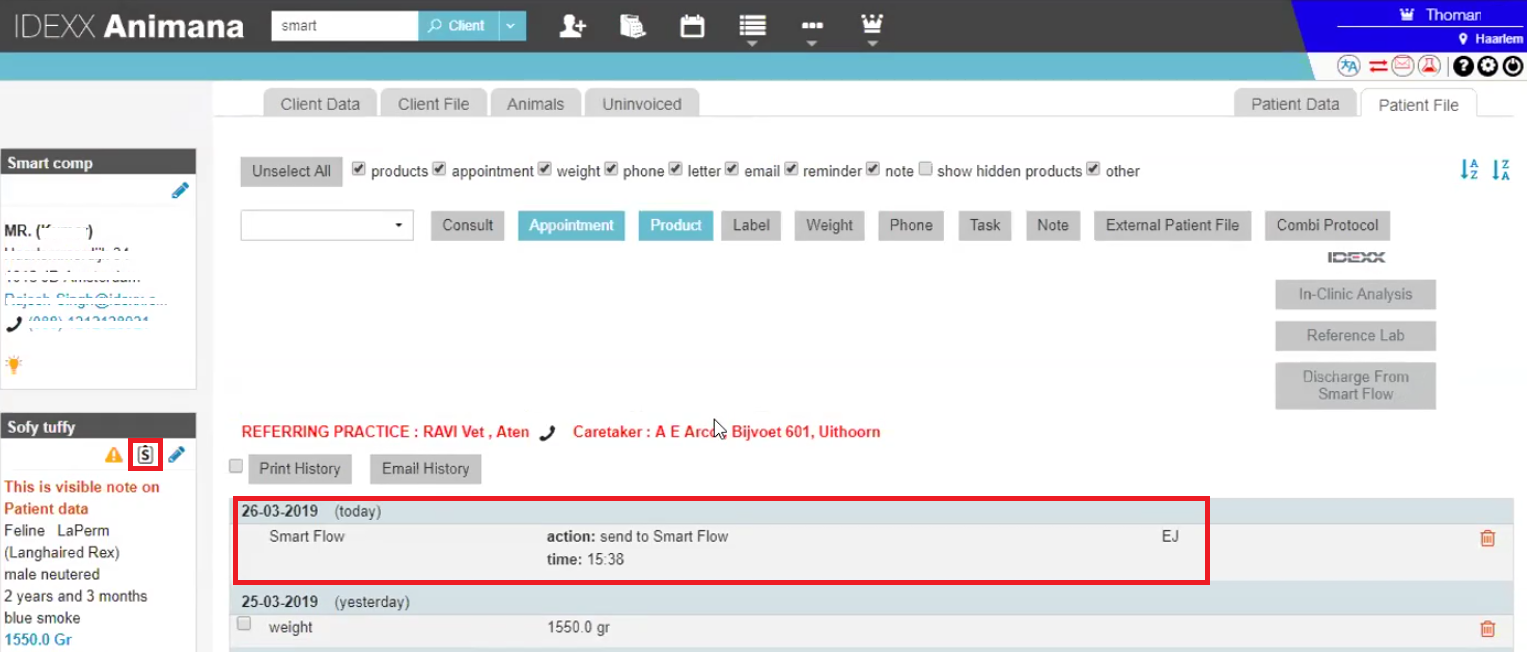
Task: Toggle the letter filter checkbox
Action: coord(676,169)
